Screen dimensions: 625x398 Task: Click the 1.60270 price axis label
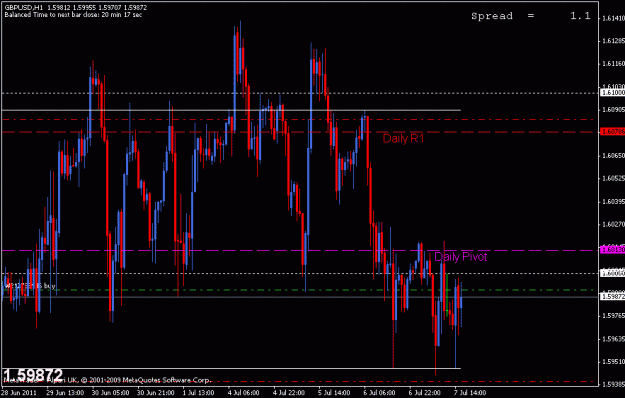tap(613, 224)
